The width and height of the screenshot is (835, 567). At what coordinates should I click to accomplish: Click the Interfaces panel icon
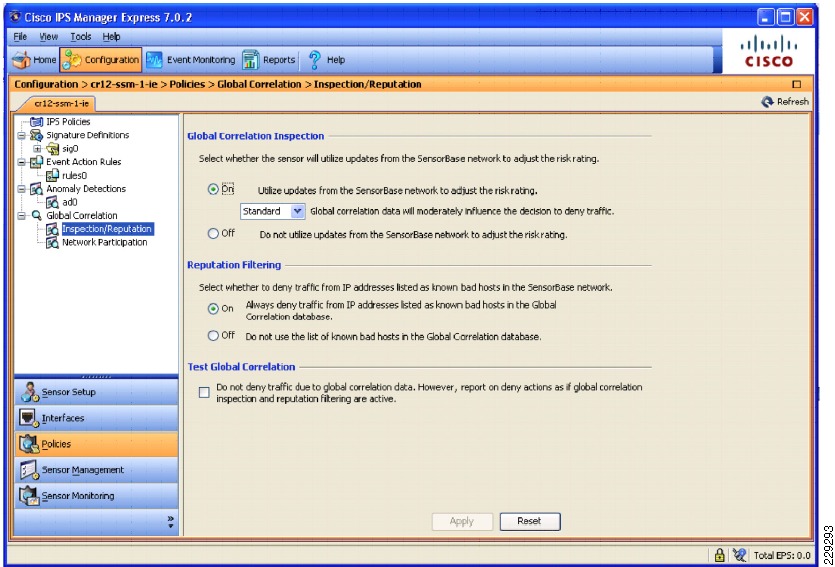[x=28, y=417]
